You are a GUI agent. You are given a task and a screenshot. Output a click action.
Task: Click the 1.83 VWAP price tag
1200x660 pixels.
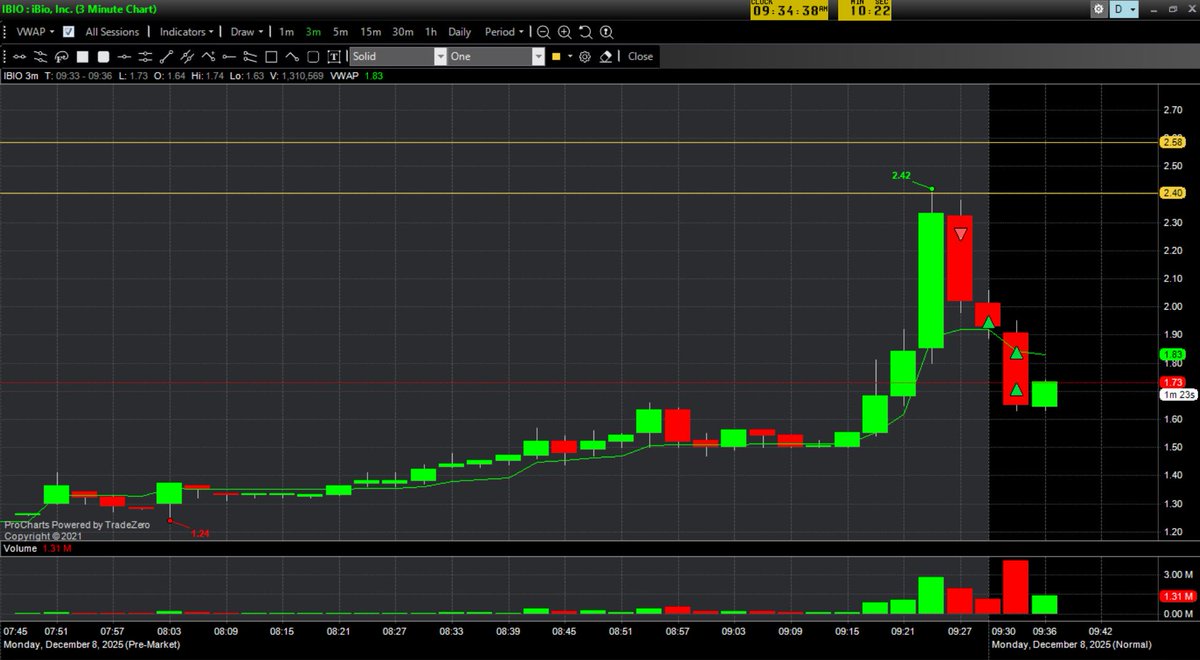tap(1172, 355)
